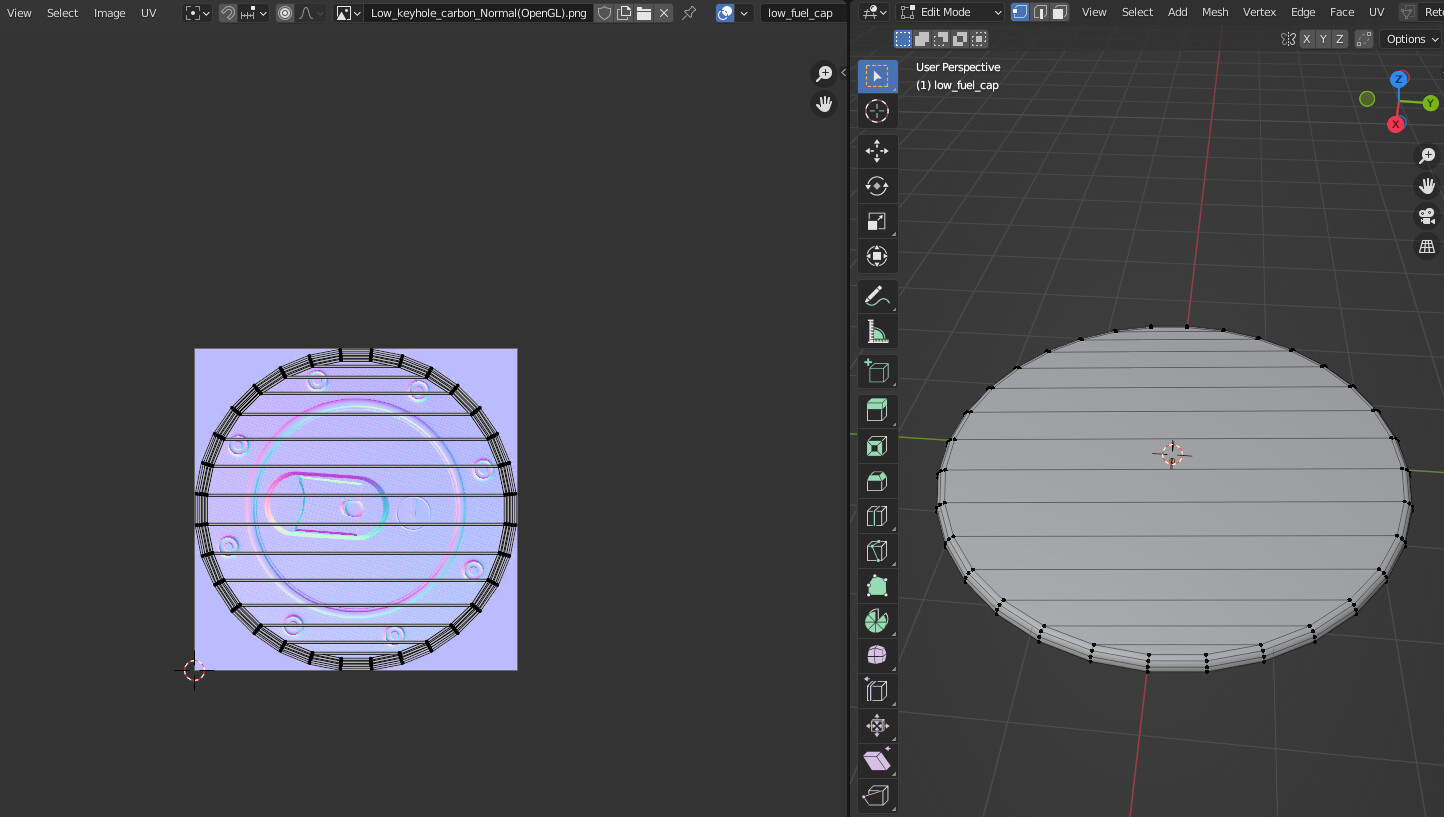The width and height of the screenshot is (1444, 817).
Task: Activate the Rotate tool
Action: pos(877,186)
